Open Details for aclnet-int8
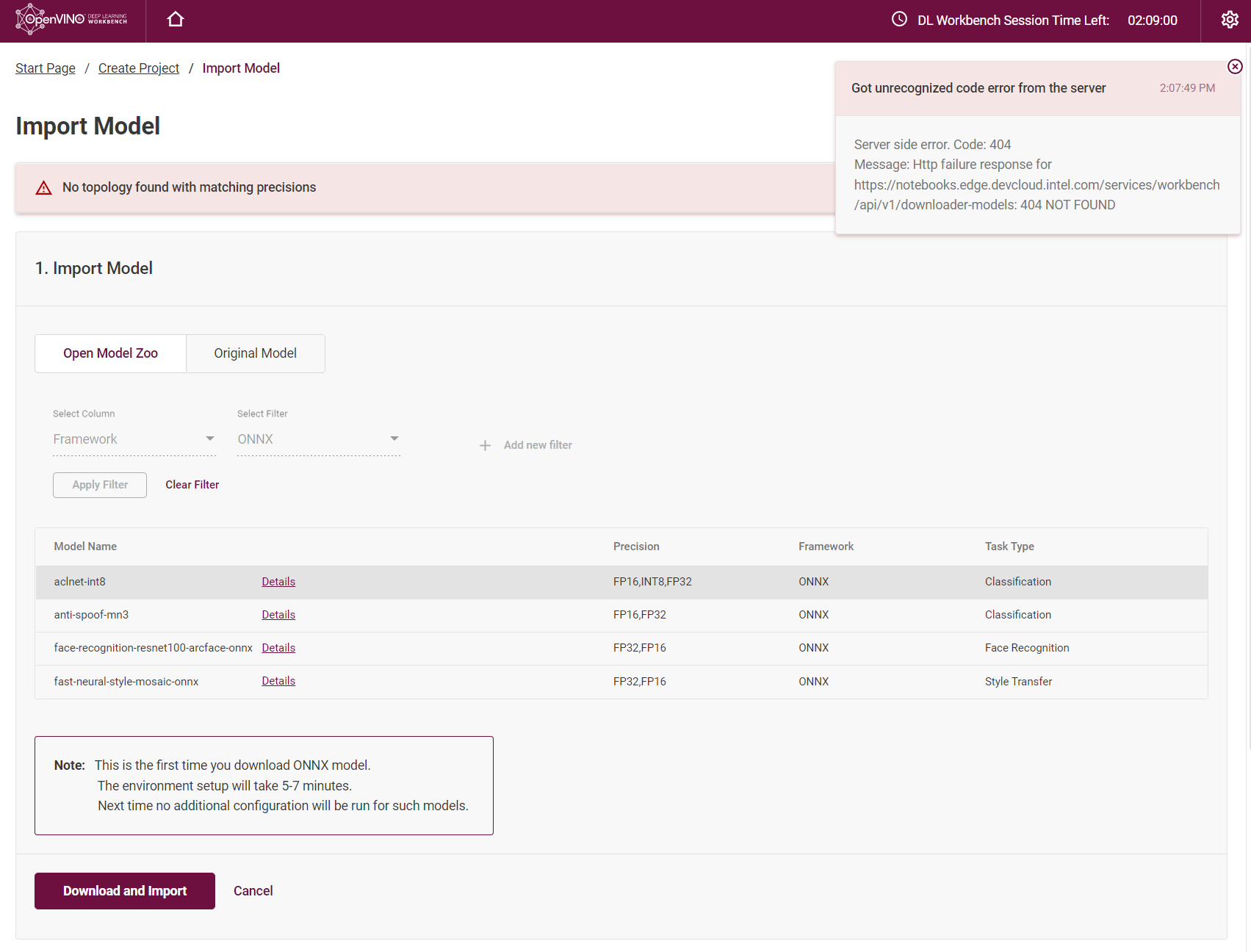 [x=278, y=581]
